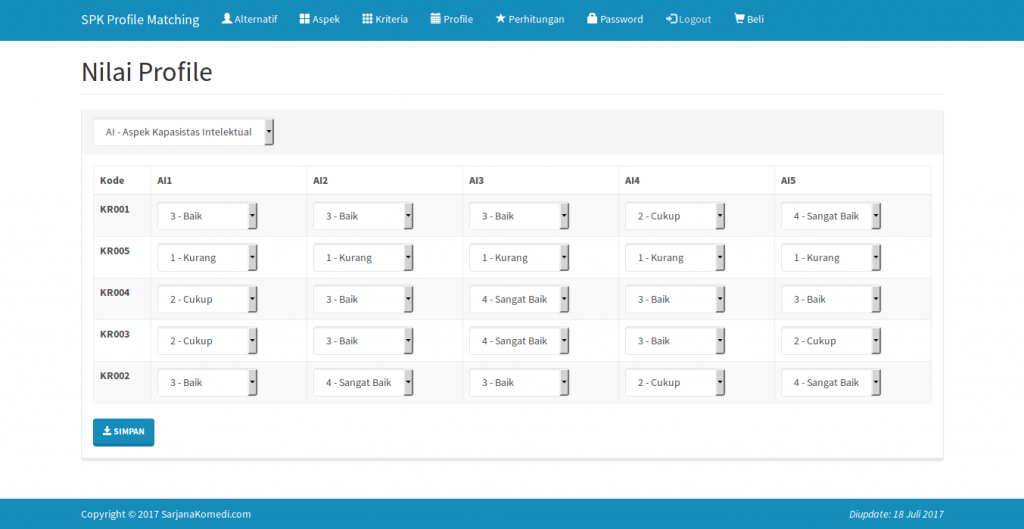Image resolution: width=1024 pixels, height=529 pixels.
Task: Open KR004 AI1 Cukup dropdown
Action: point(207,300)
